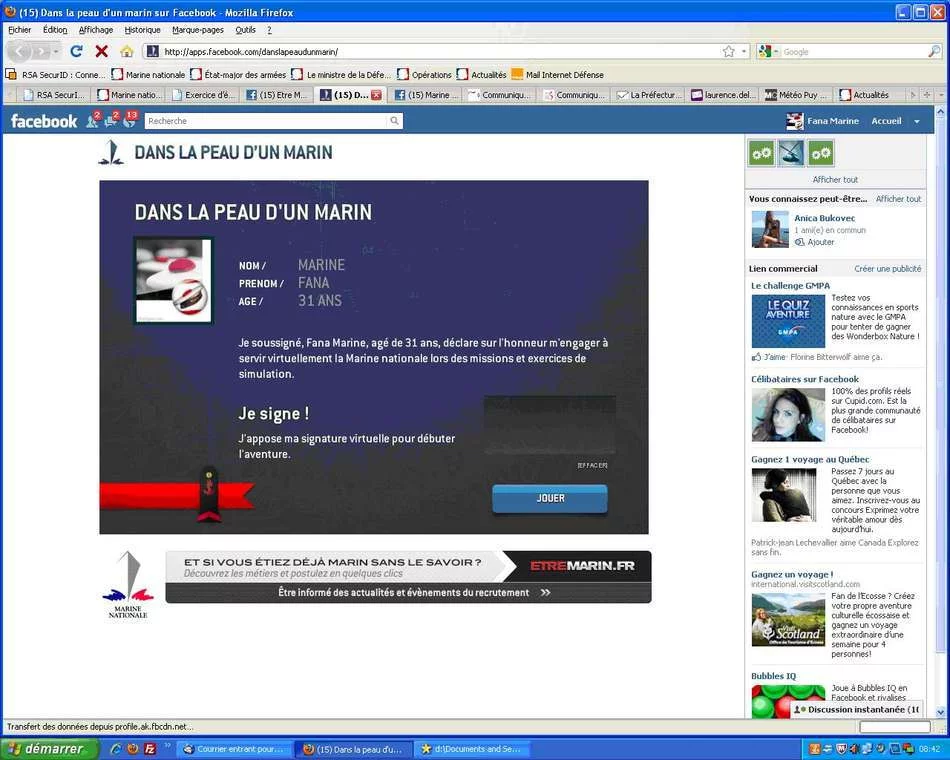
Task: Open Facebook notifications globe icon
Action: pyautogui.click(x=129, y=120)
